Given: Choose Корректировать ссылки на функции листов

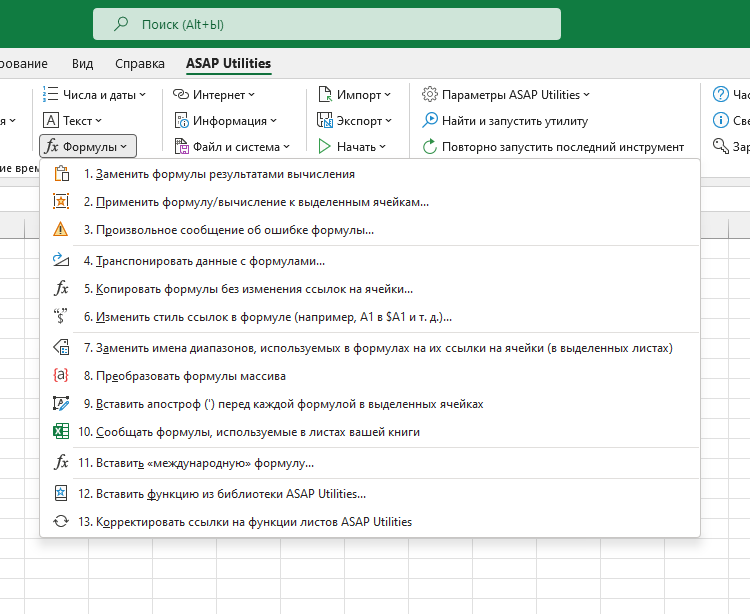Looking at the screenshot, I should click(x=370, y=522).
